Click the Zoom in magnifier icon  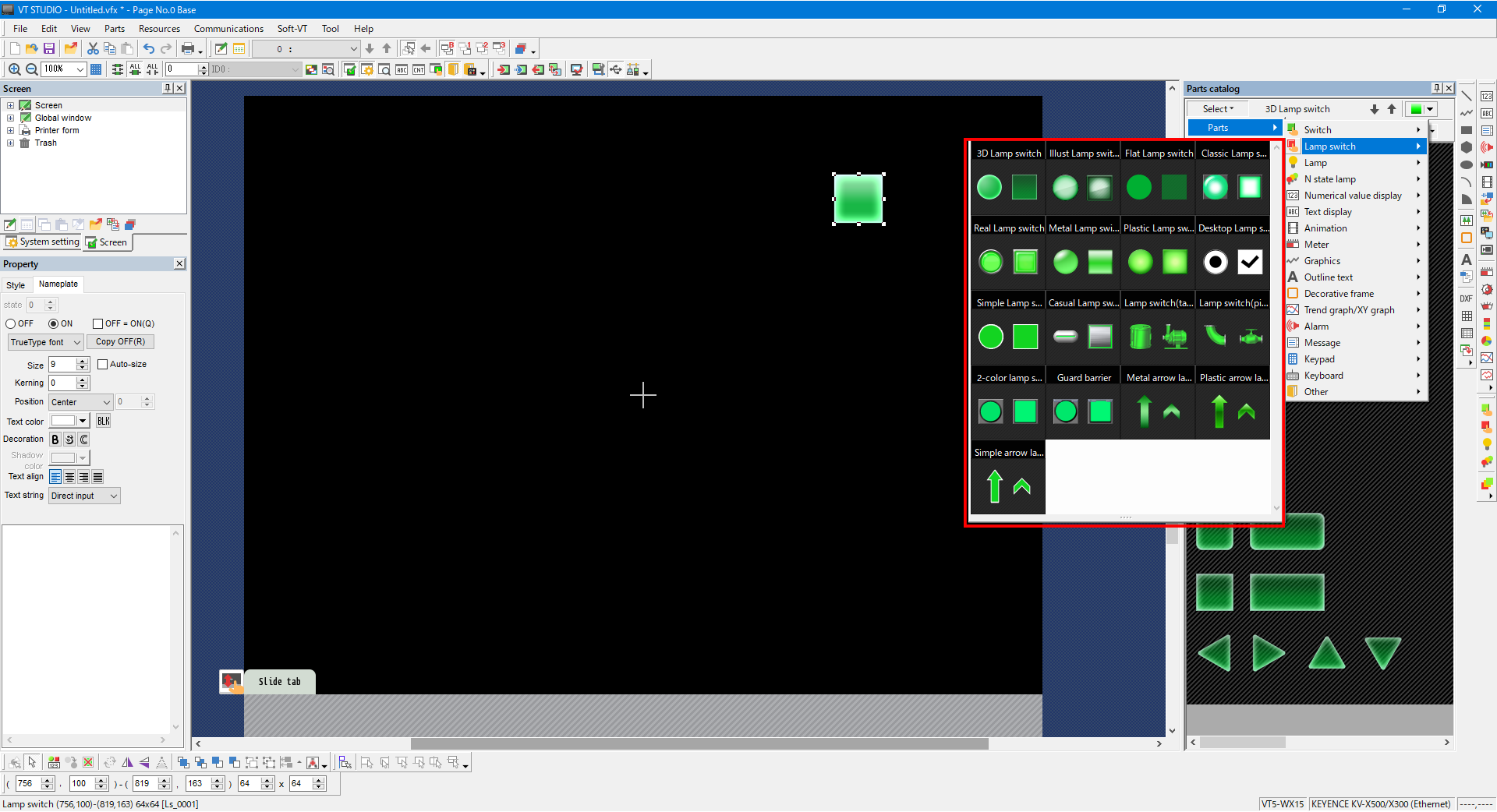(14, 69)
